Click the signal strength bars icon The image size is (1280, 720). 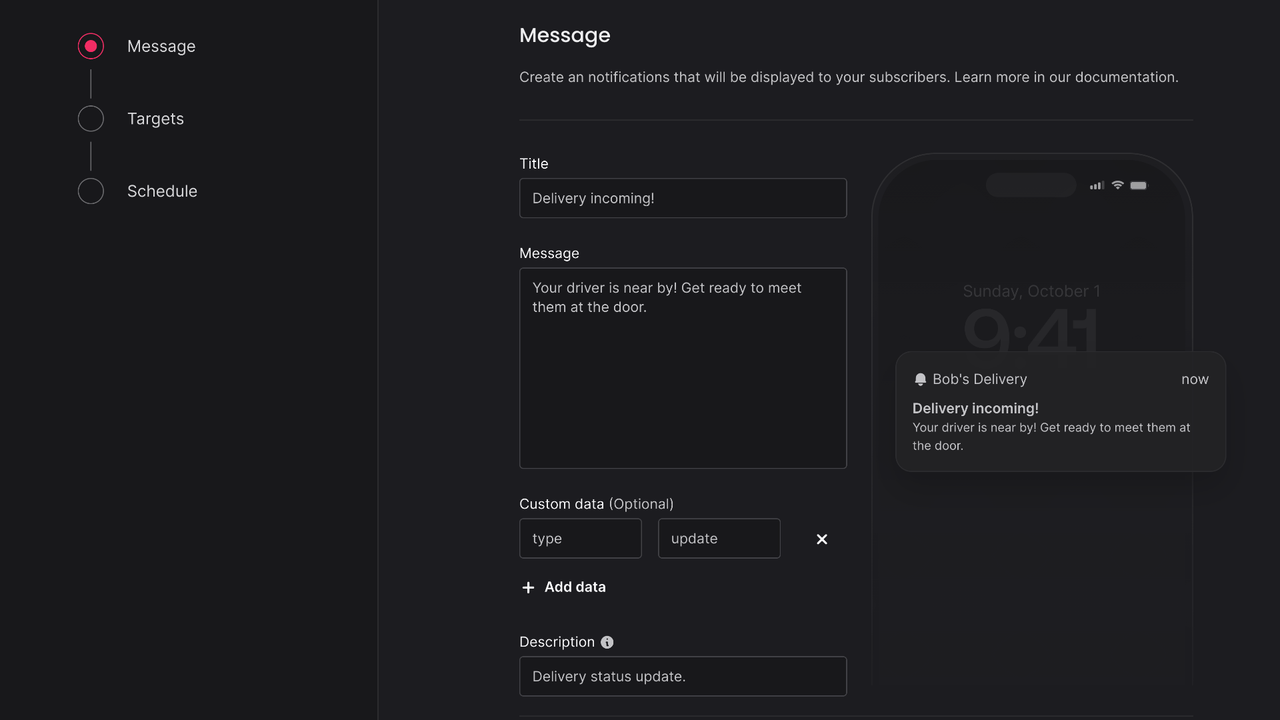1097,185
